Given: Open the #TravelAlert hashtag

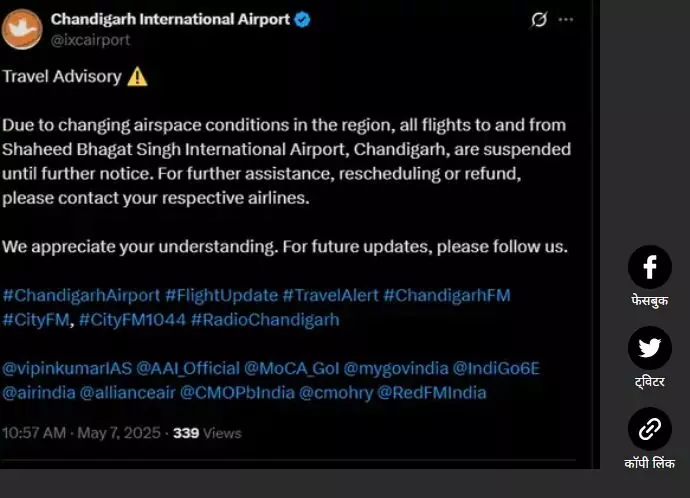Looking at the screenshot, I should click(x=330, y=295).
